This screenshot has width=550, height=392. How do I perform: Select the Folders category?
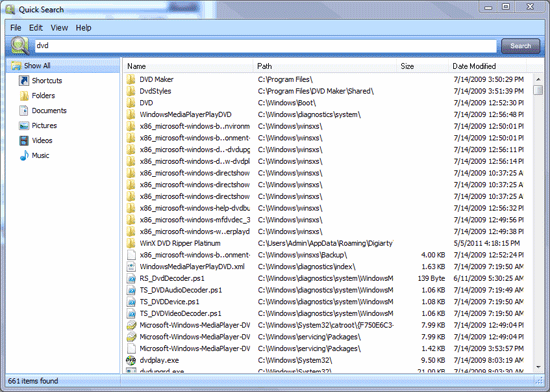click(43, 96)
